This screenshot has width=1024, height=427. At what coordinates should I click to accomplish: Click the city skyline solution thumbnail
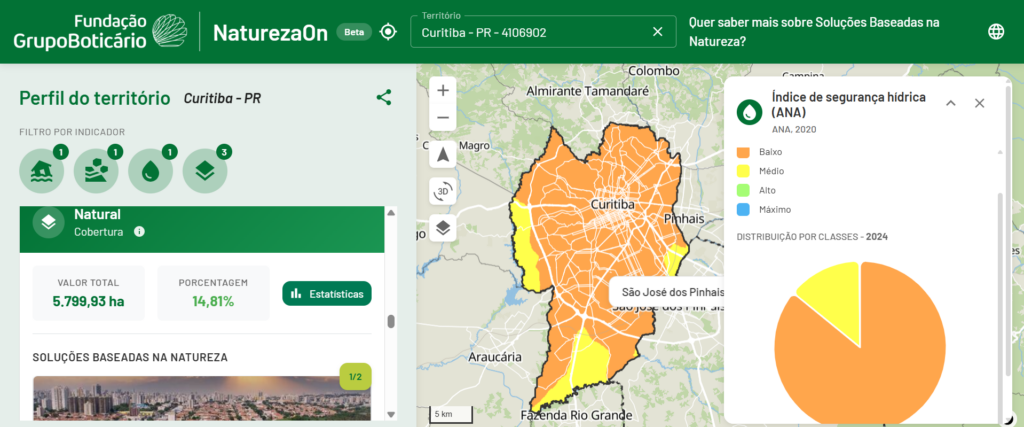(x=202, y=398)
